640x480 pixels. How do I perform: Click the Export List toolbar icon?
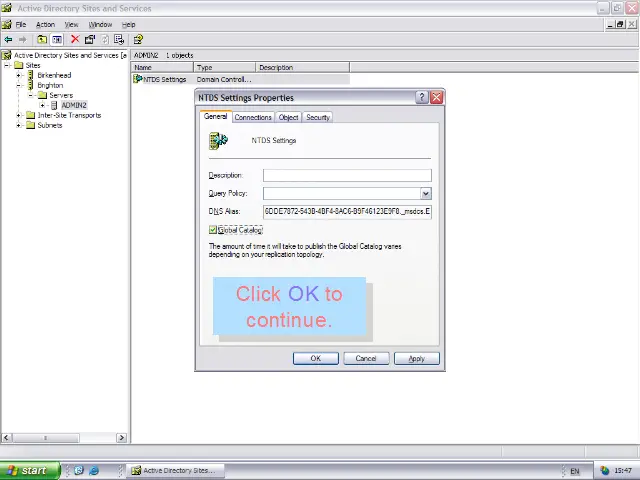click(119, 40)
